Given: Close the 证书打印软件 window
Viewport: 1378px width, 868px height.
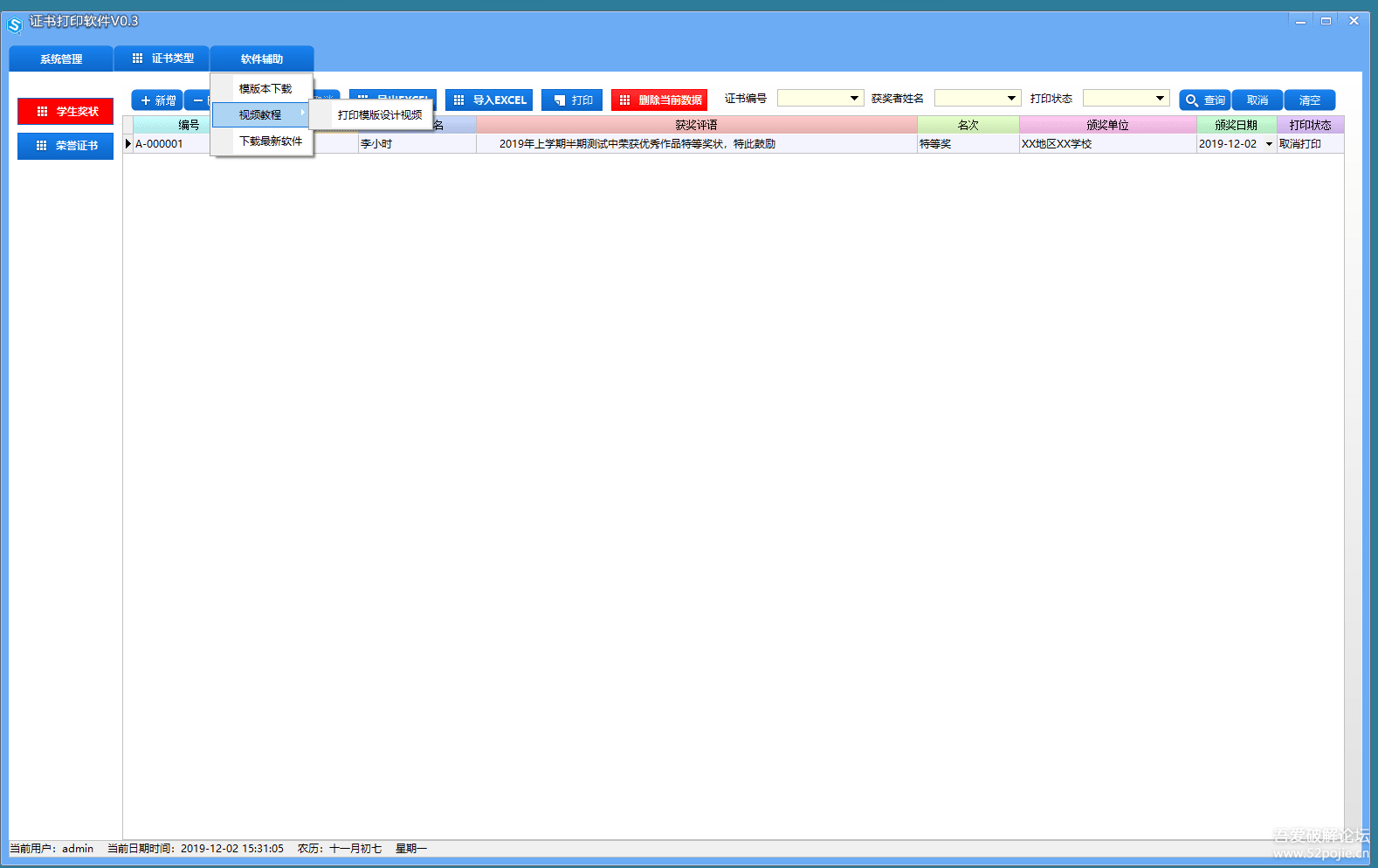Looking at the screenshot, I should (x=1354, y=21).
